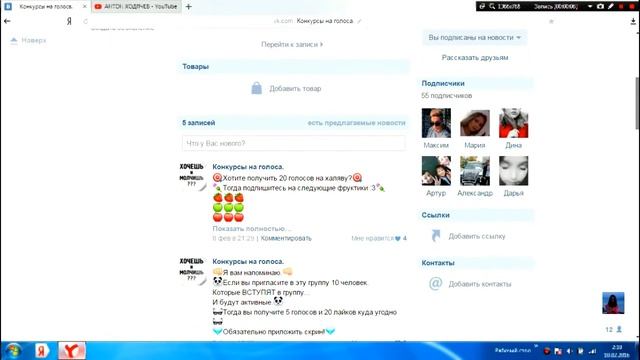
Task: Click the arrow icon beside Добавить ссылку
Action: [x=436, y=236]
